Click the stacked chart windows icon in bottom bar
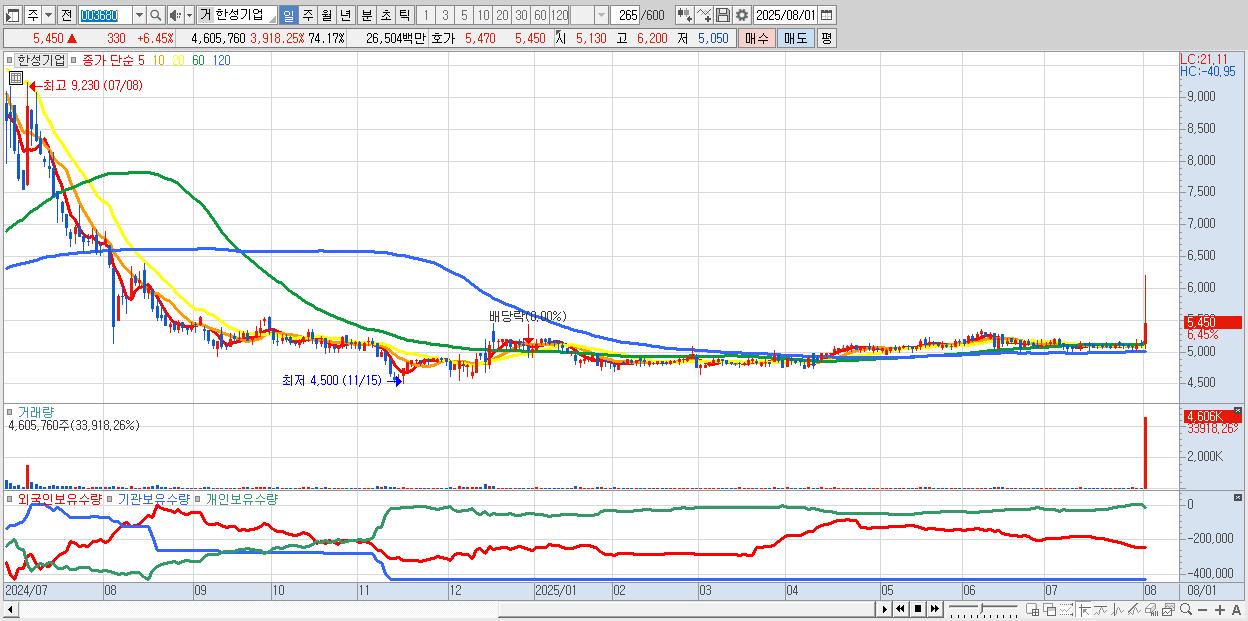The width and height of the screenshot is (1248, 621). [1168, 609]
